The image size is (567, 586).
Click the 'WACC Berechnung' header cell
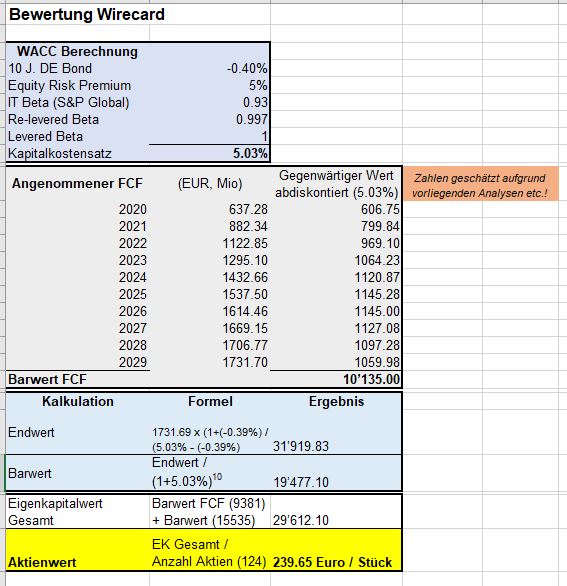77,52
